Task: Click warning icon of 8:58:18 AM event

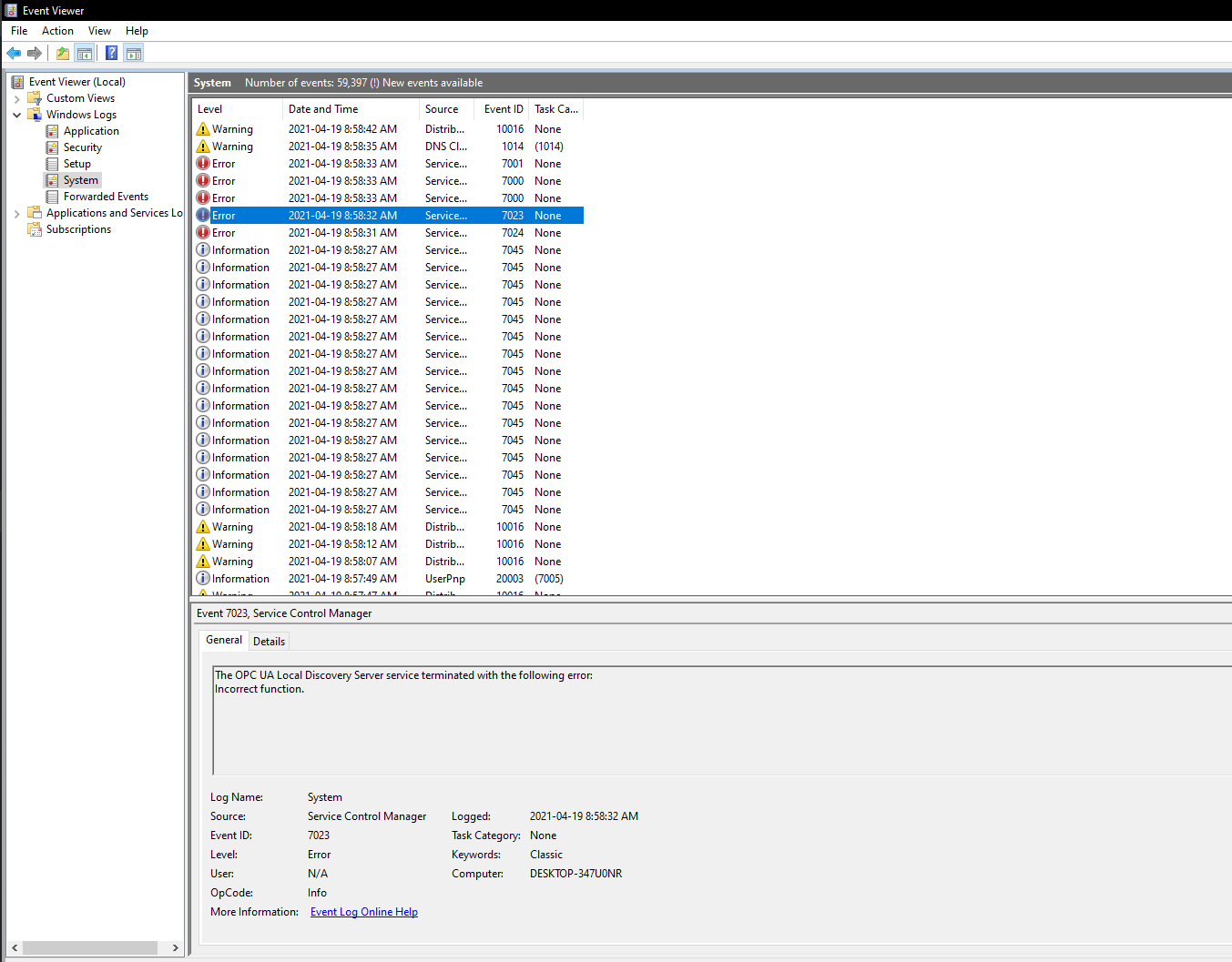Action: click(203, 527)
